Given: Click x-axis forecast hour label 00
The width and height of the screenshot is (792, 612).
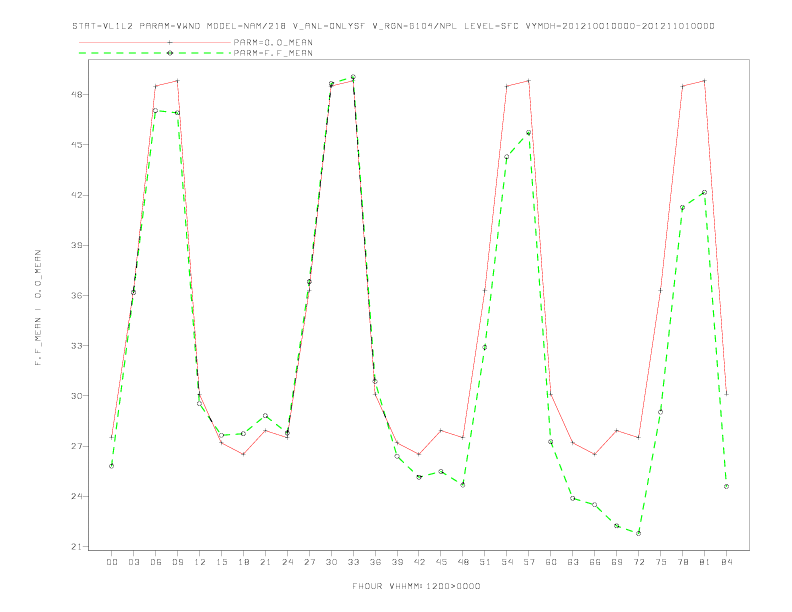Looking at the screenshot, I should pos(112,562).
